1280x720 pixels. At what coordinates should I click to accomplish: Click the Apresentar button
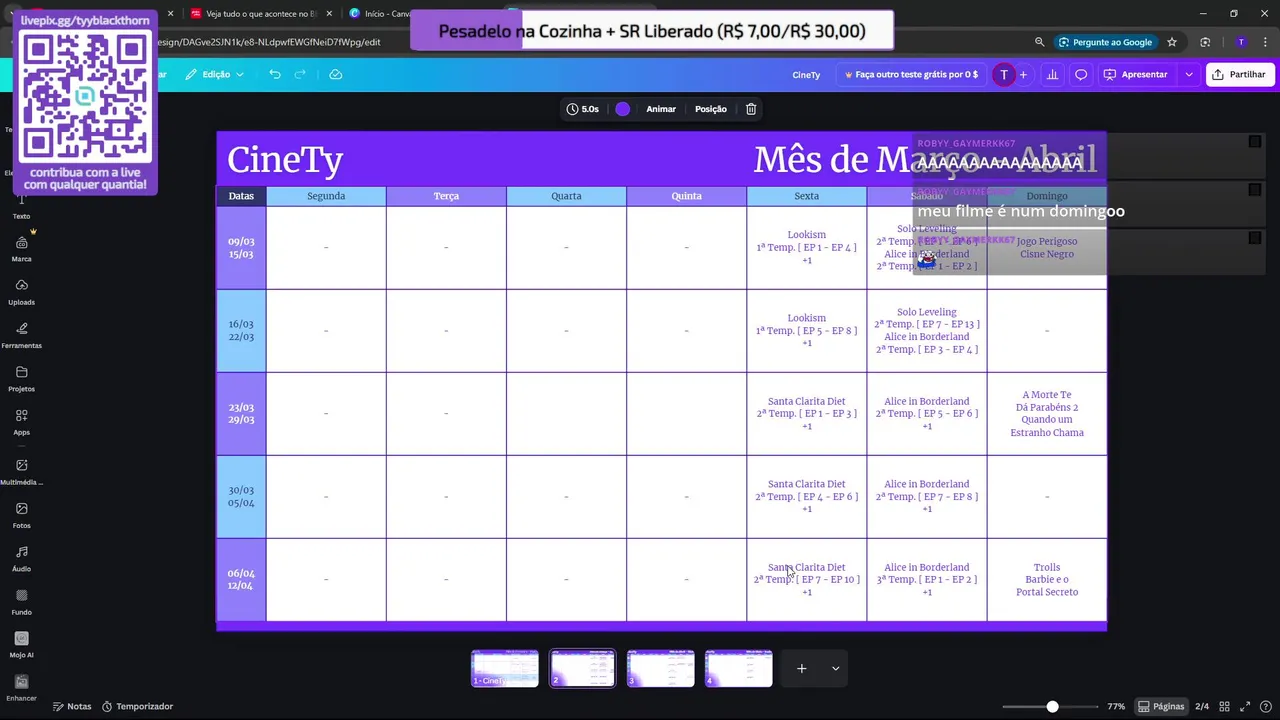click(1136, 74)
